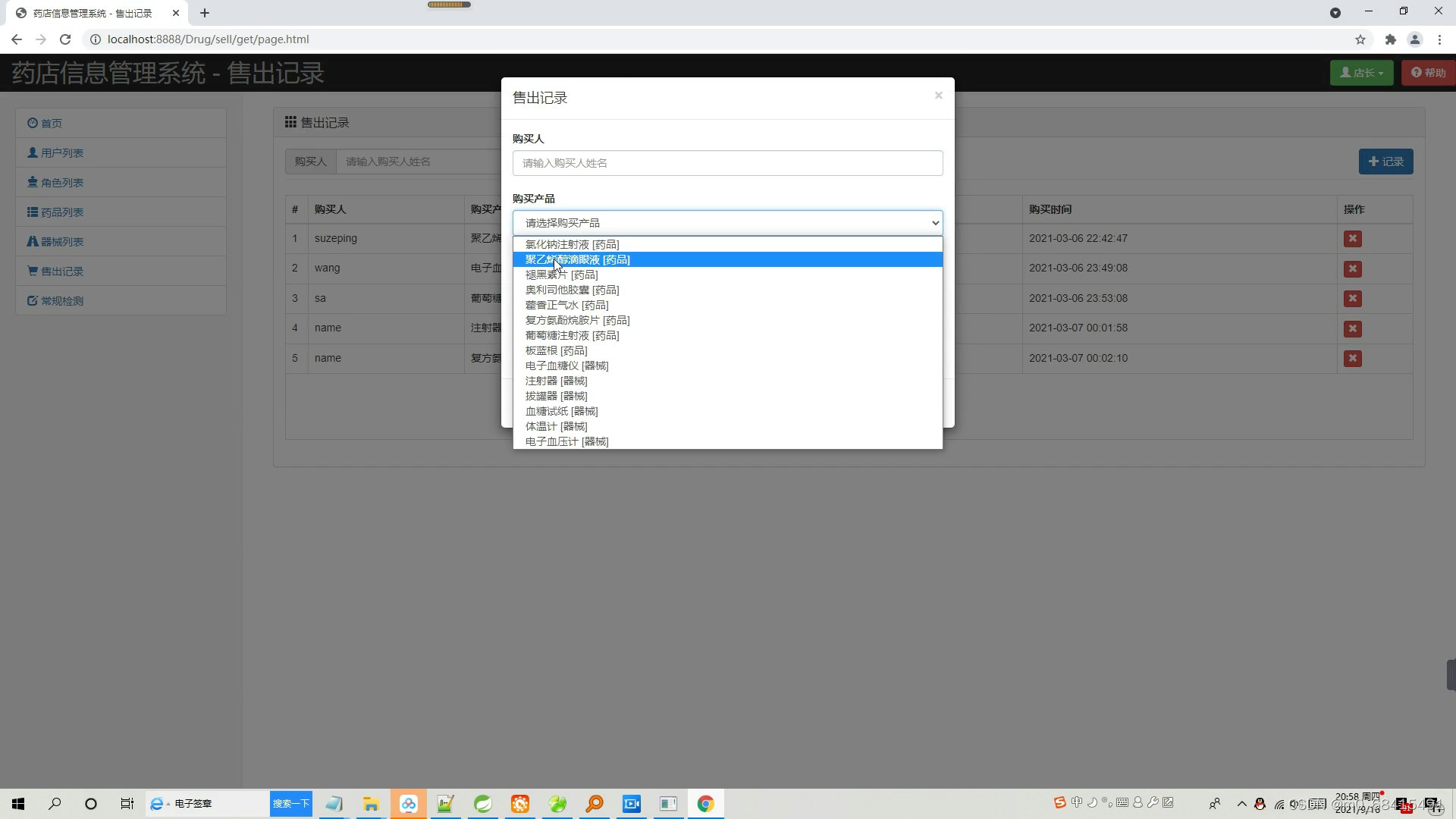Select the binoculars icon for 器械列表

[x=33, y=241]
